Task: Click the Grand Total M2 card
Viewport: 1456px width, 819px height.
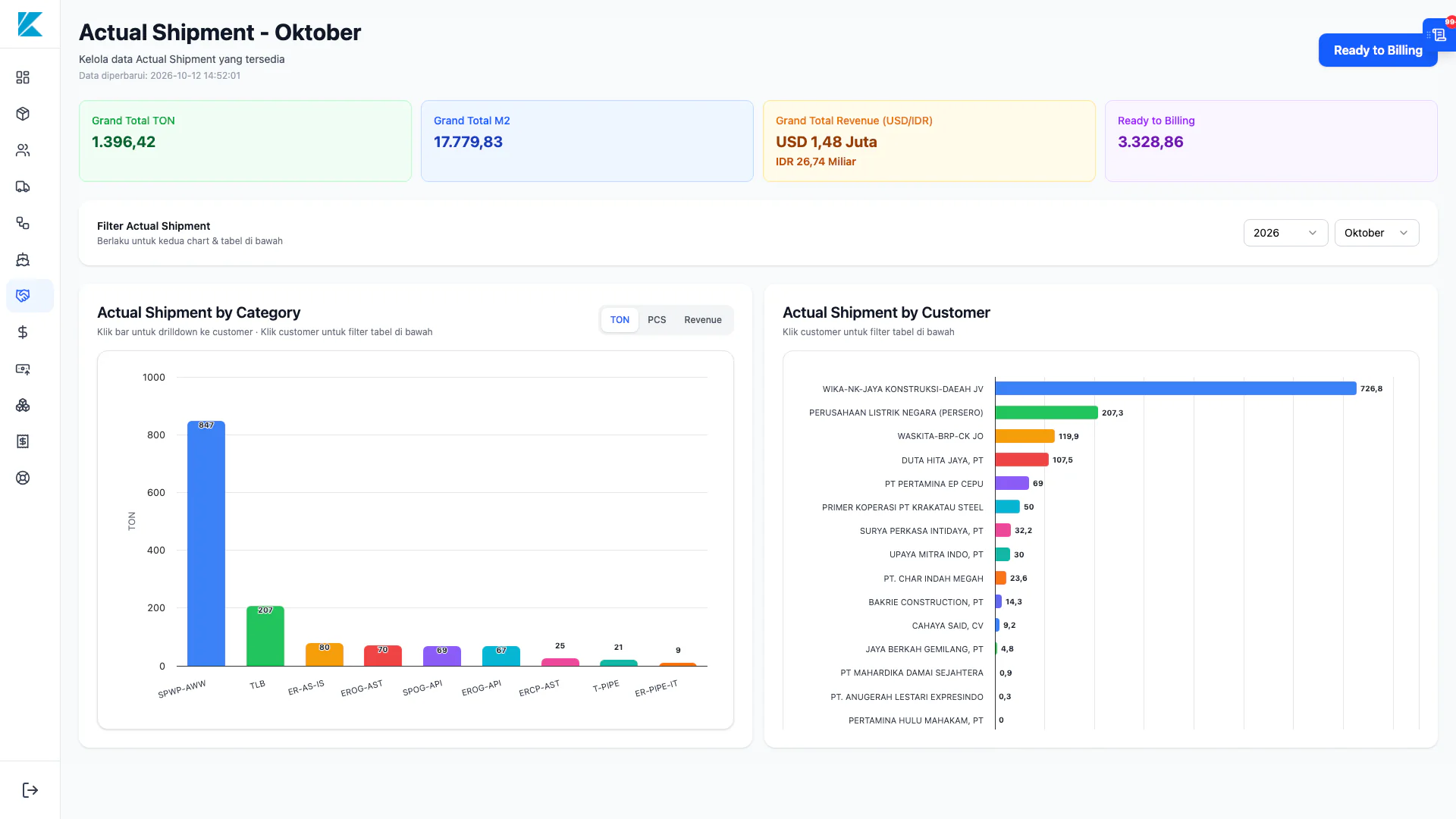Action: 587,141
